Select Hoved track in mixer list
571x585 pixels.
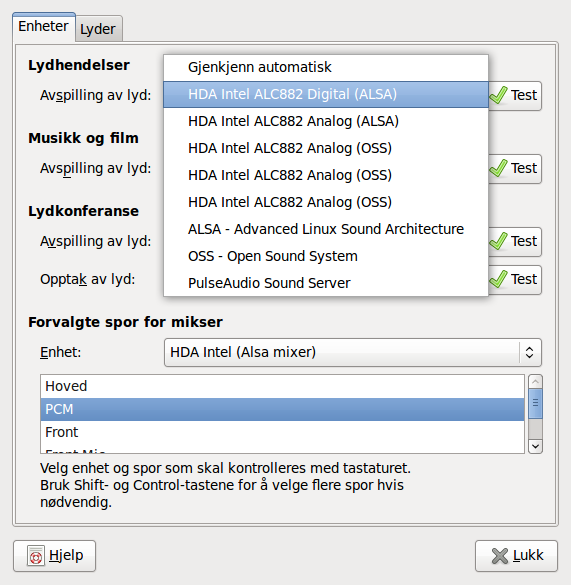[x=282, y=387]
